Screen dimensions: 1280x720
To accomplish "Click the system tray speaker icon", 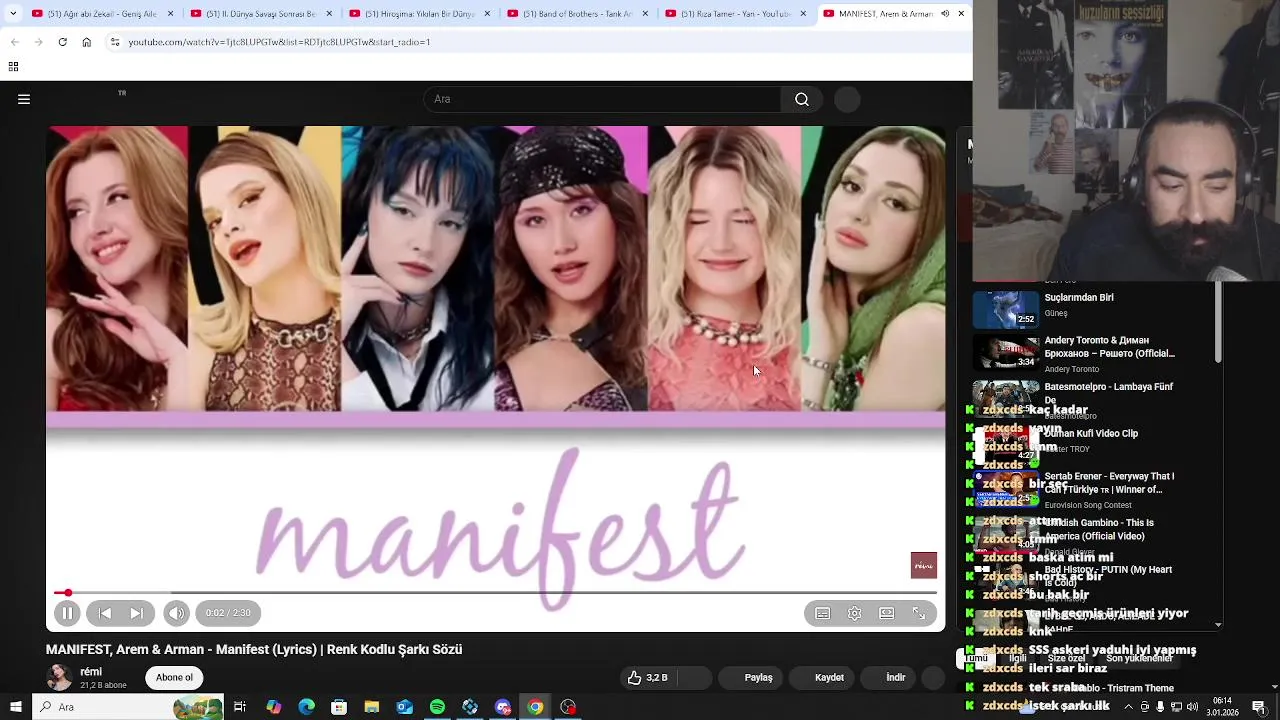I will tap(1192, 707).
